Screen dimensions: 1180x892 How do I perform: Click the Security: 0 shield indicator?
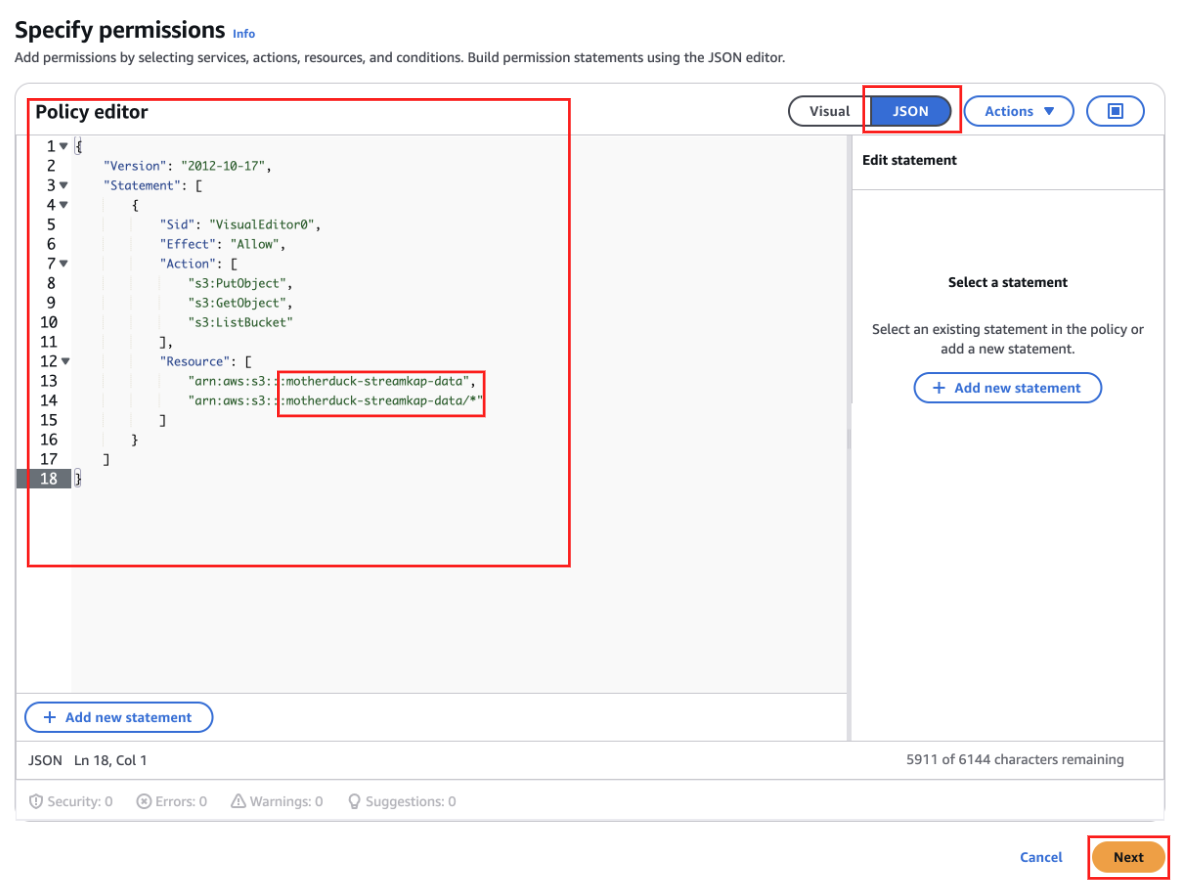[x=71, y=802]
